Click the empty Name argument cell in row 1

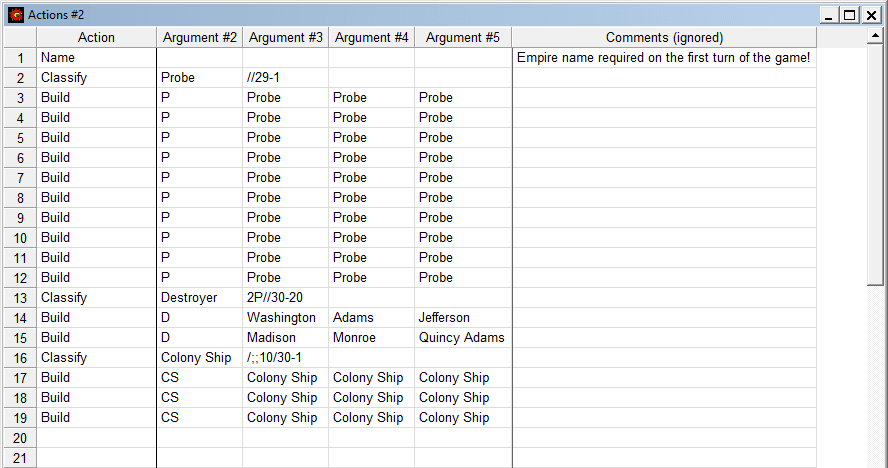[199, 58]
